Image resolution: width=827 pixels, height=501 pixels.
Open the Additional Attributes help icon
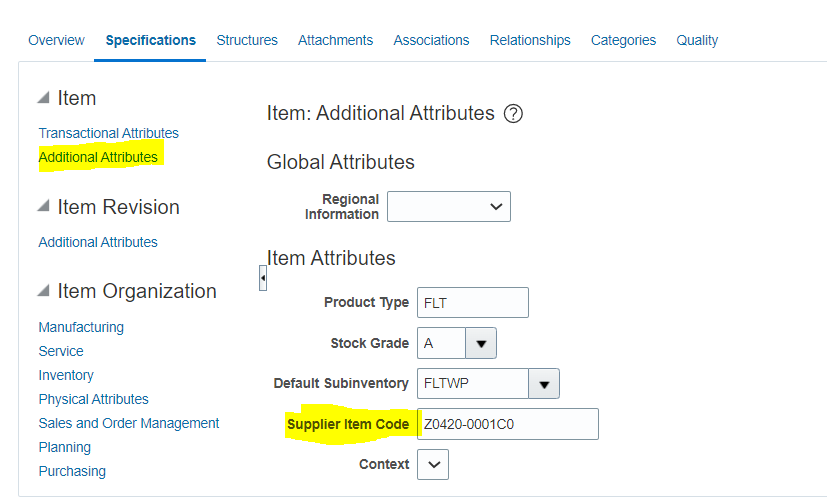(x=513, y=113)
